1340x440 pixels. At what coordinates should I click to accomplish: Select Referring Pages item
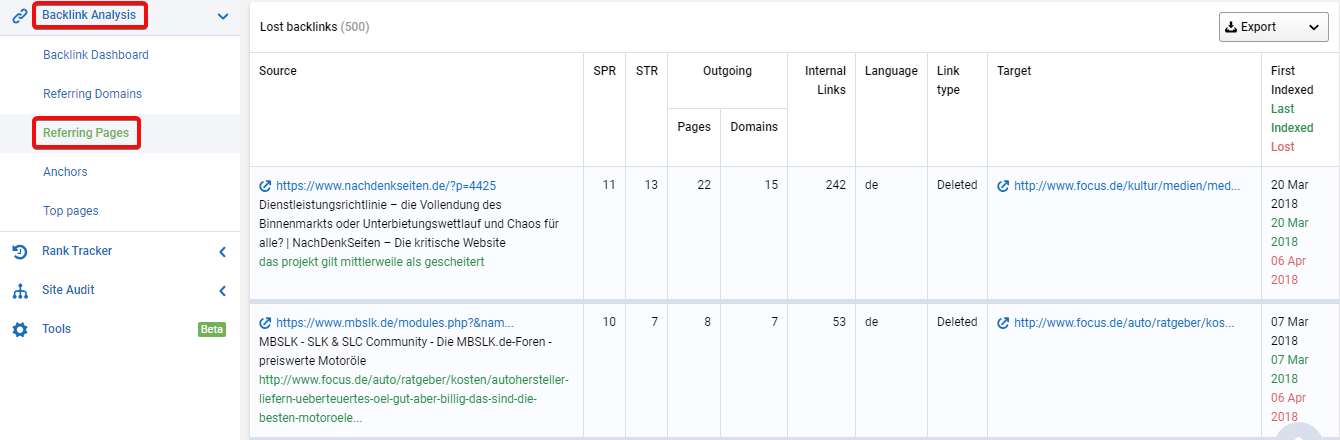click(86, 133)
